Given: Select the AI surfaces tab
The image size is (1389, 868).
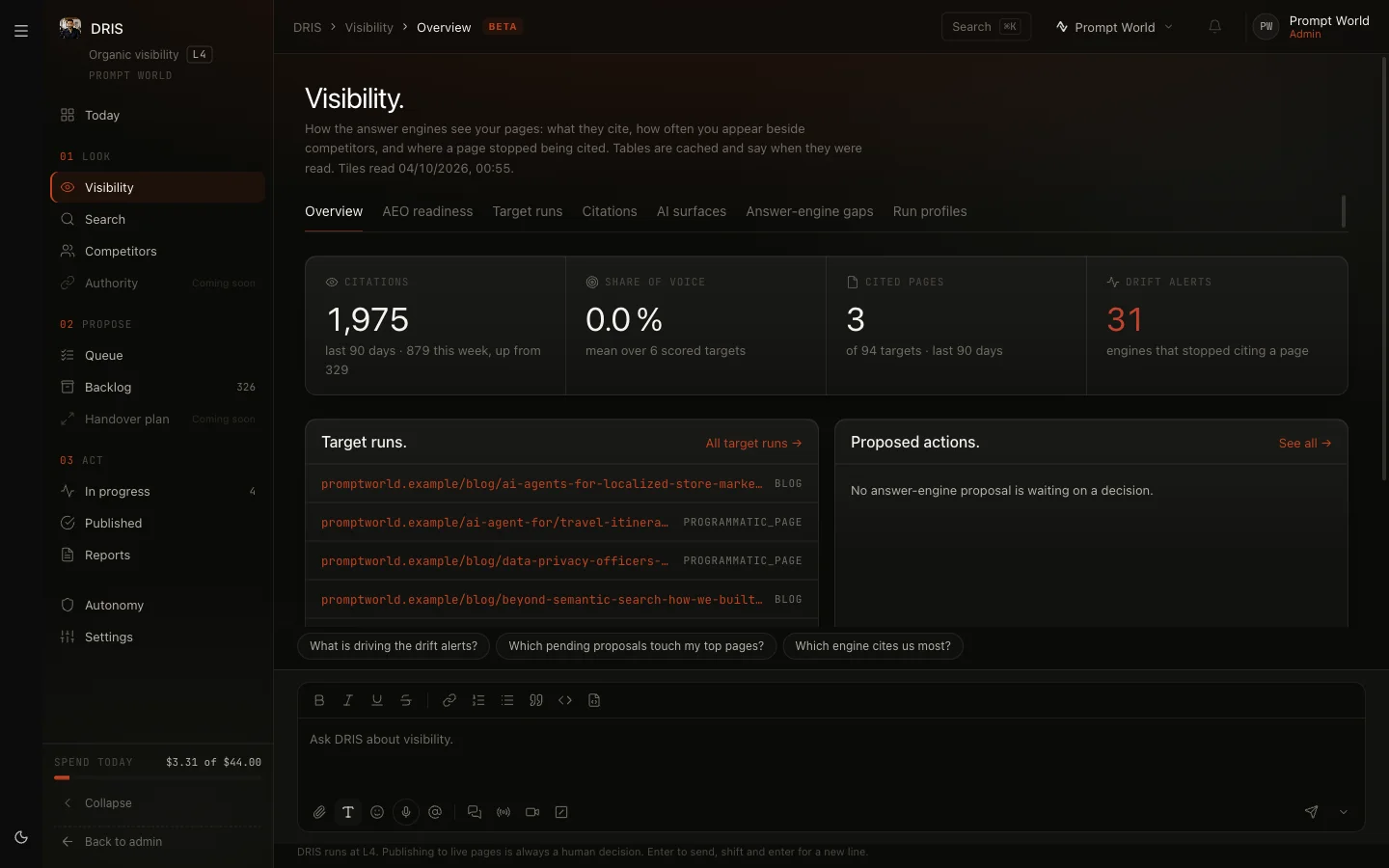Looking at the screenshot, I should coord(692,211).
